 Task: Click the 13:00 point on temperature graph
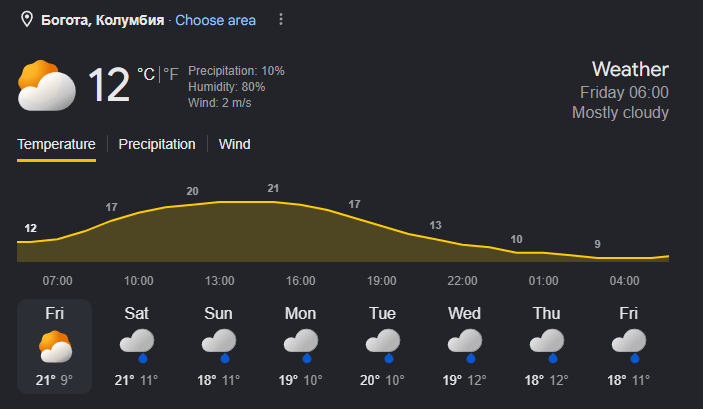[220, 202]
